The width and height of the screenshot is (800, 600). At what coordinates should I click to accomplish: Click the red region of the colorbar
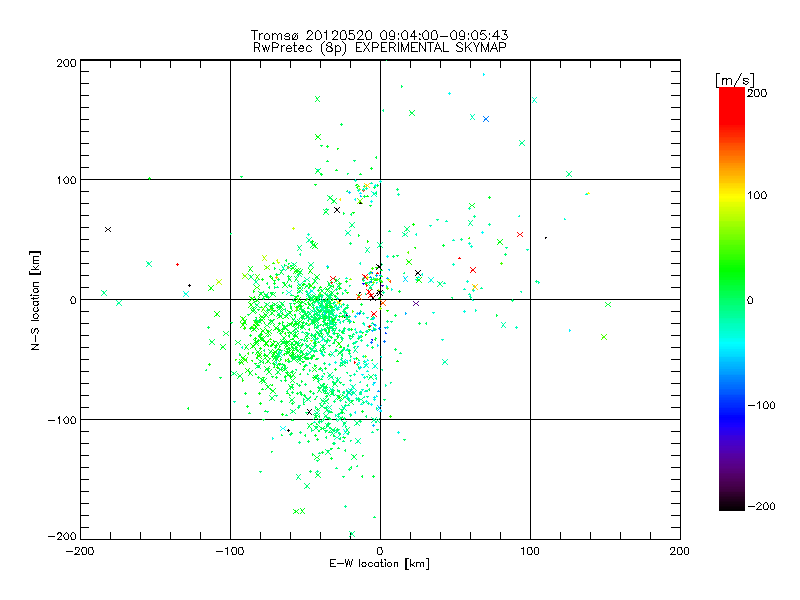(x=732, y=105)
